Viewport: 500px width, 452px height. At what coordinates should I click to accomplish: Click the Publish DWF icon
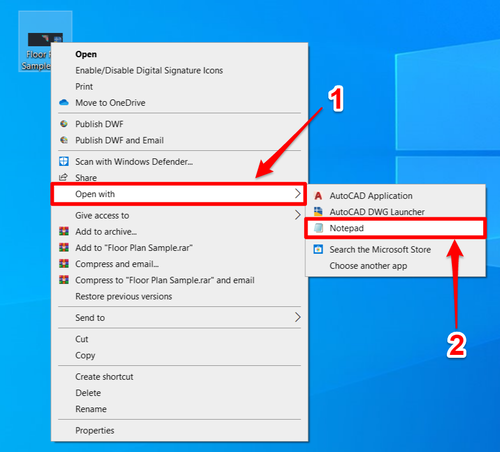point(64,124)
